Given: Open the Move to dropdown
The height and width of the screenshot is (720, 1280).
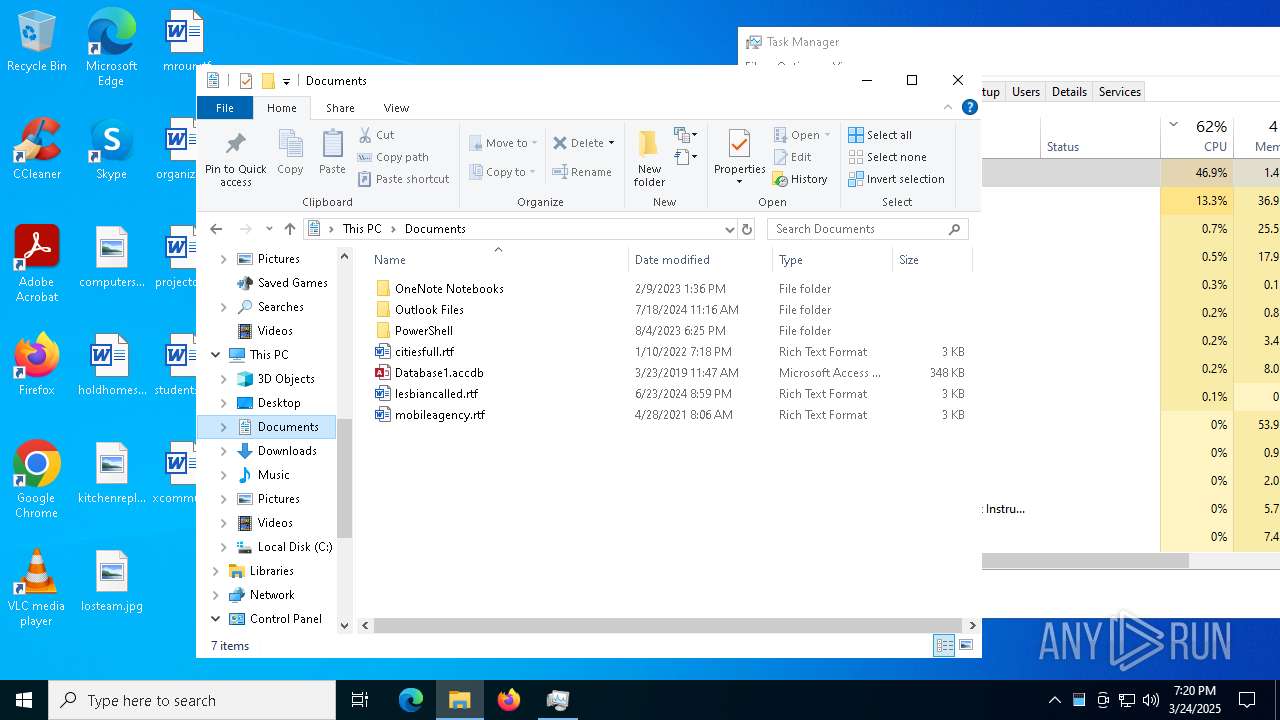Looking at the screenshot, I should point(504,143).
